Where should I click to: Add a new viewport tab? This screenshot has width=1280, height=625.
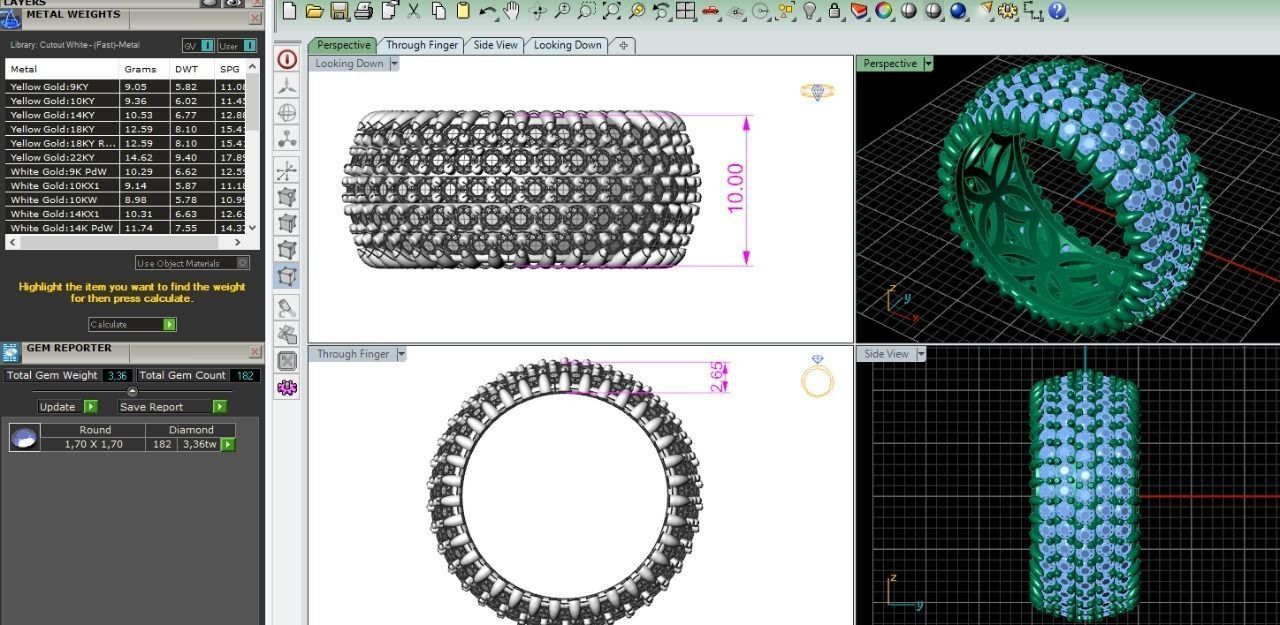[x=623, y=45]
